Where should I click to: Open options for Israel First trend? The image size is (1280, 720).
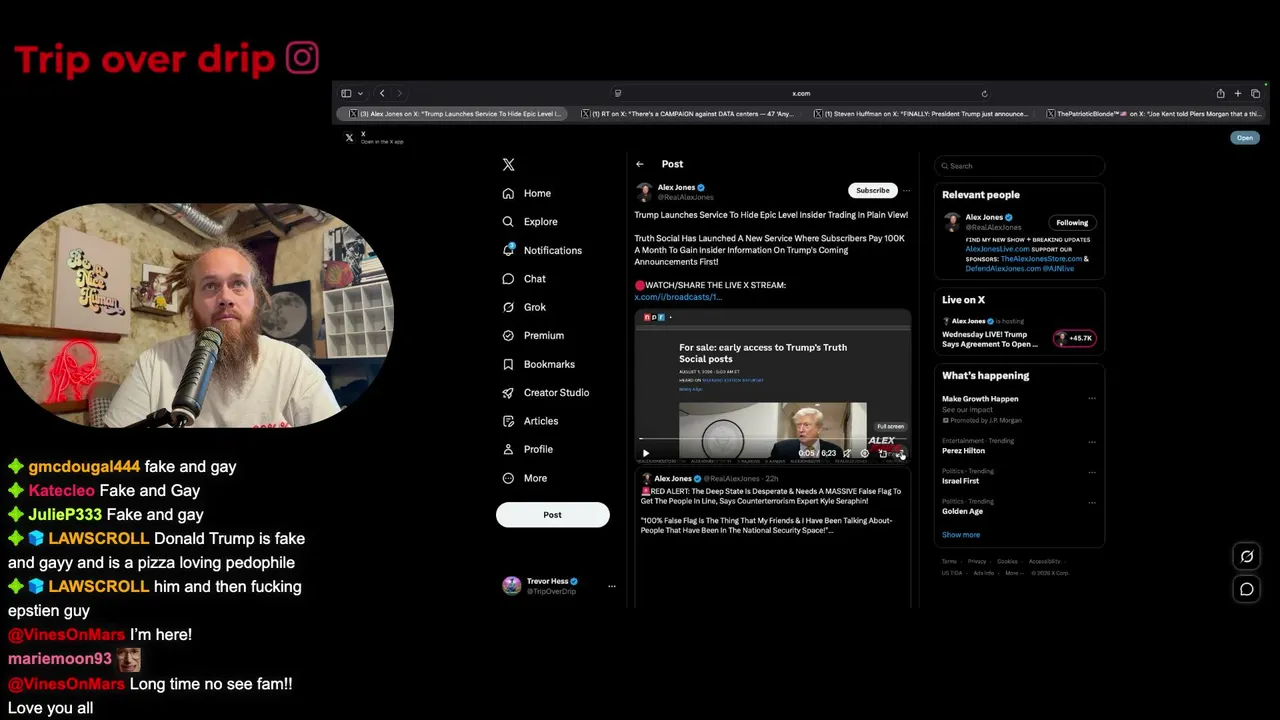tap(1092, 471)
